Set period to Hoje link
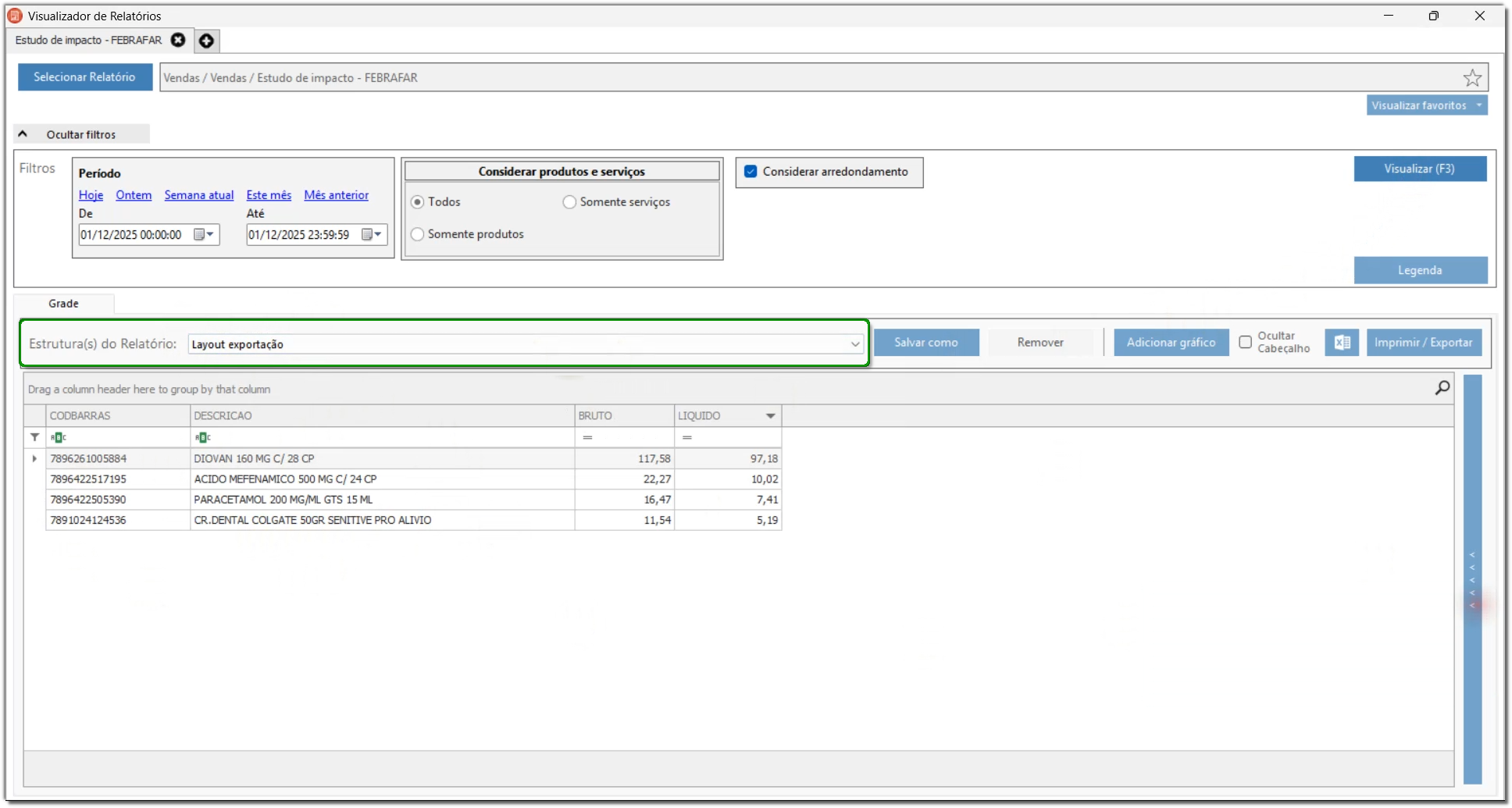1512x808 pixels. tap(91, 195)
